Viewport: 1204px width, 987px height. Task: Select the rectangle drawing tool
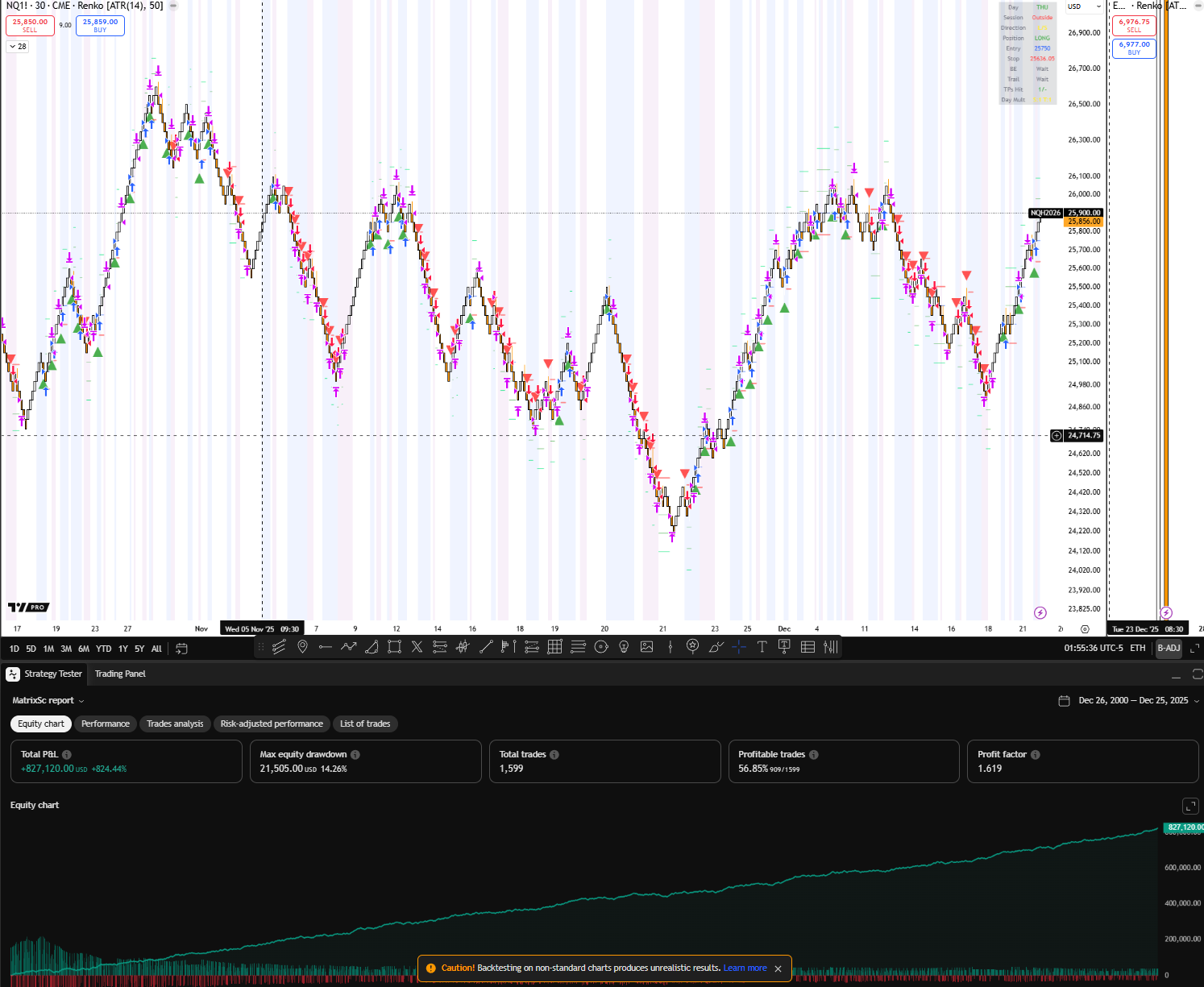[394, 647]
